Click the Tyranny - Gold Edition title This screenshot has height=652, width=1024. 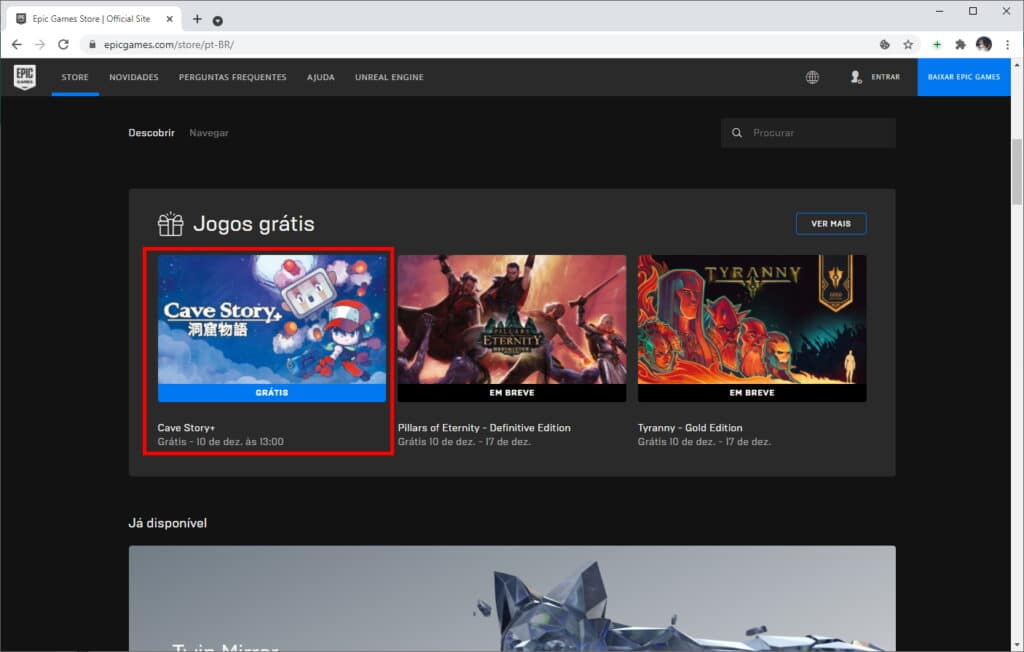click(x=690, y=428)
